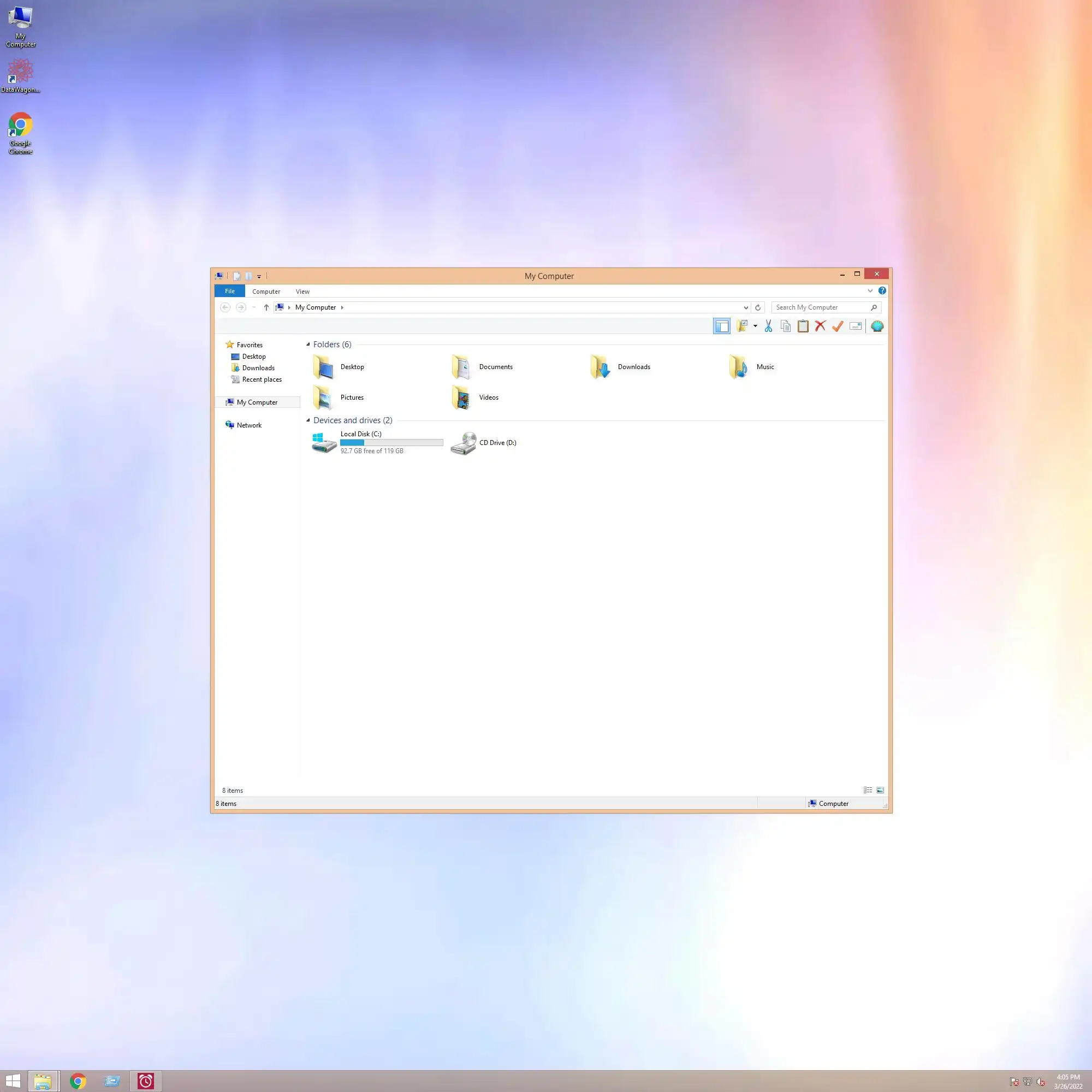
Task: Collapse the Folders (6) group
Action: (x=308, y=344)
